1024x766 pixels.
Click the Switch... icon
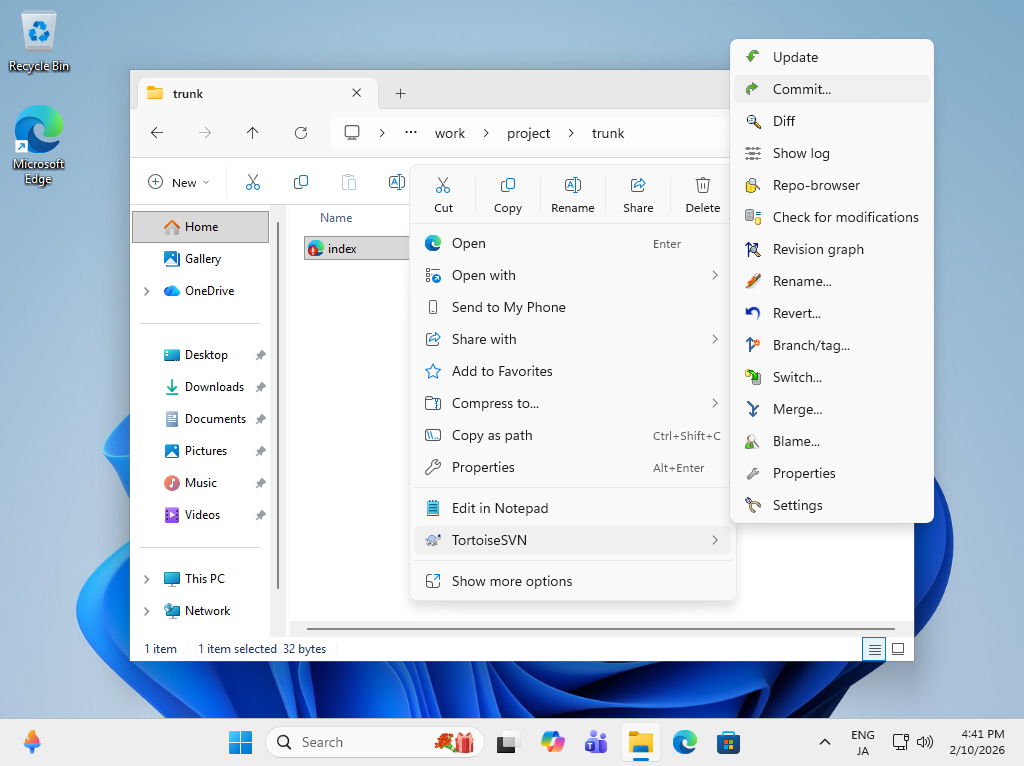click(752, 377)
